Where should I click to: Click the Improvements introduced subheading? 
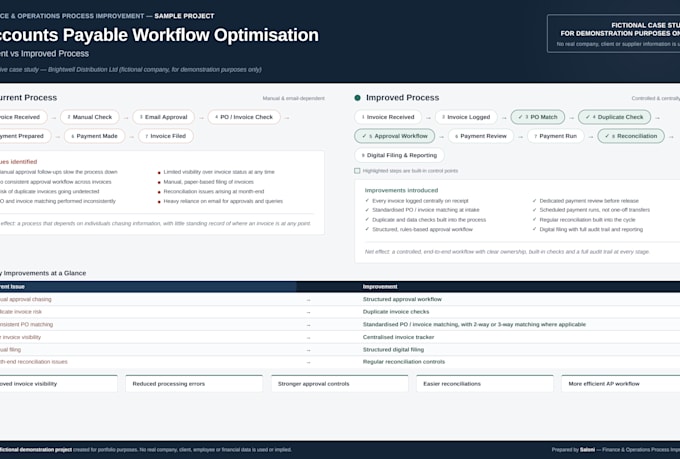(x=401, y=190)
